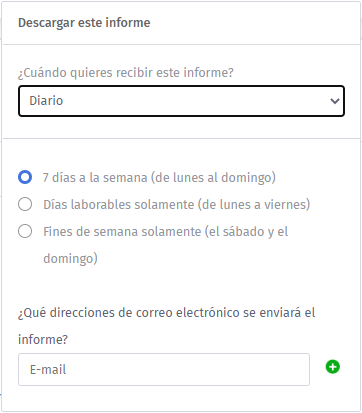Click the "(de lunes a viernes)" text
The image size is (362, 413).
[254, 205]
